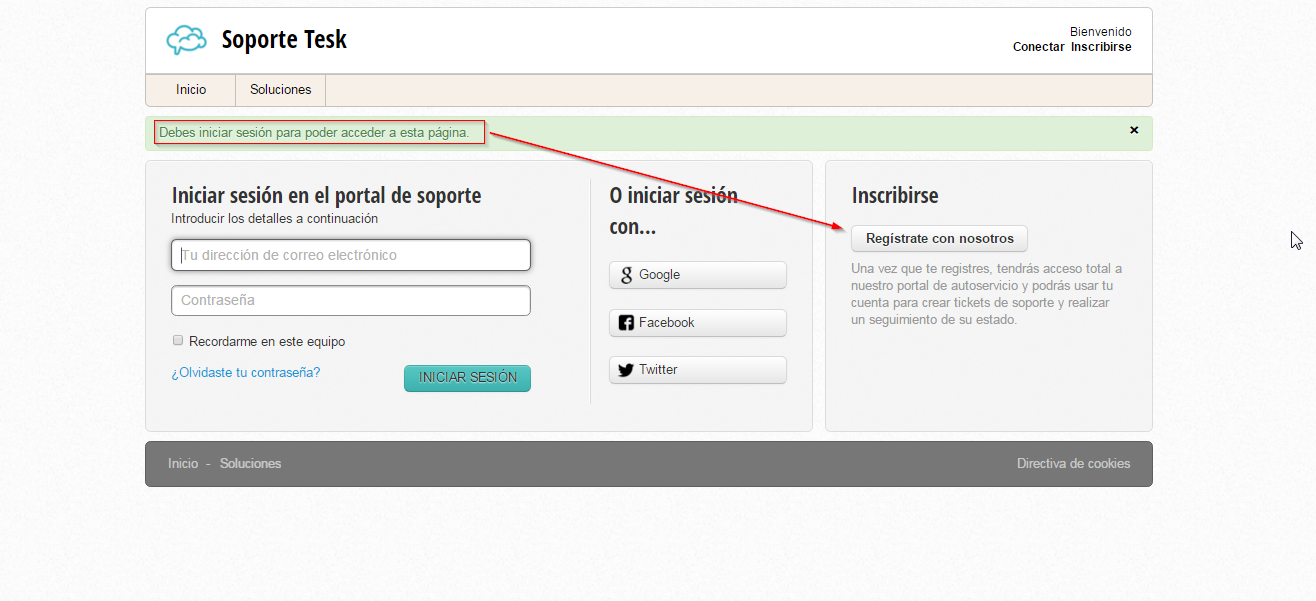This screenshot has height=601, width=1316.
Task: Click the Inscribirse heading in the right panel
Action: tap(895, 196)
